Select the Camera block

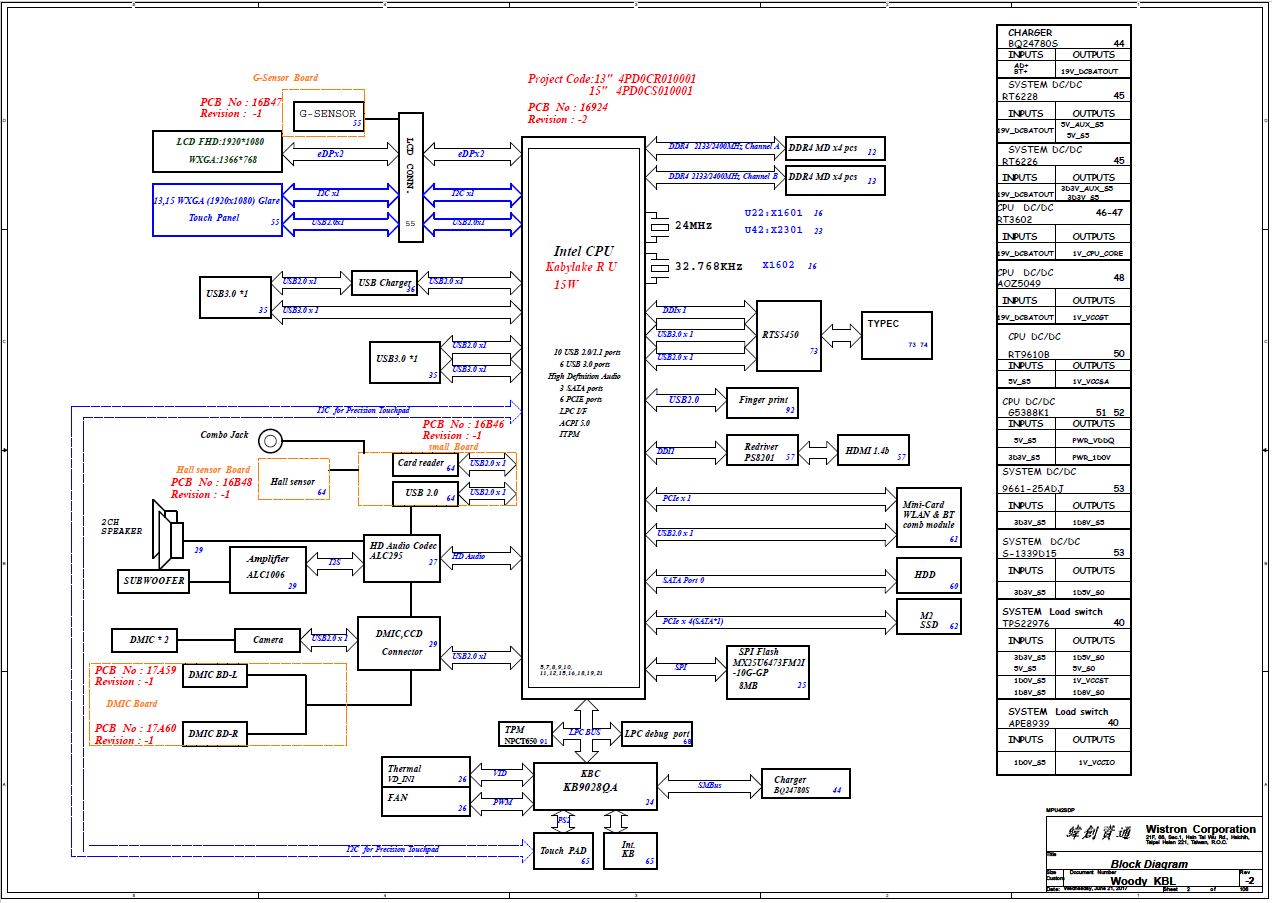268,639
